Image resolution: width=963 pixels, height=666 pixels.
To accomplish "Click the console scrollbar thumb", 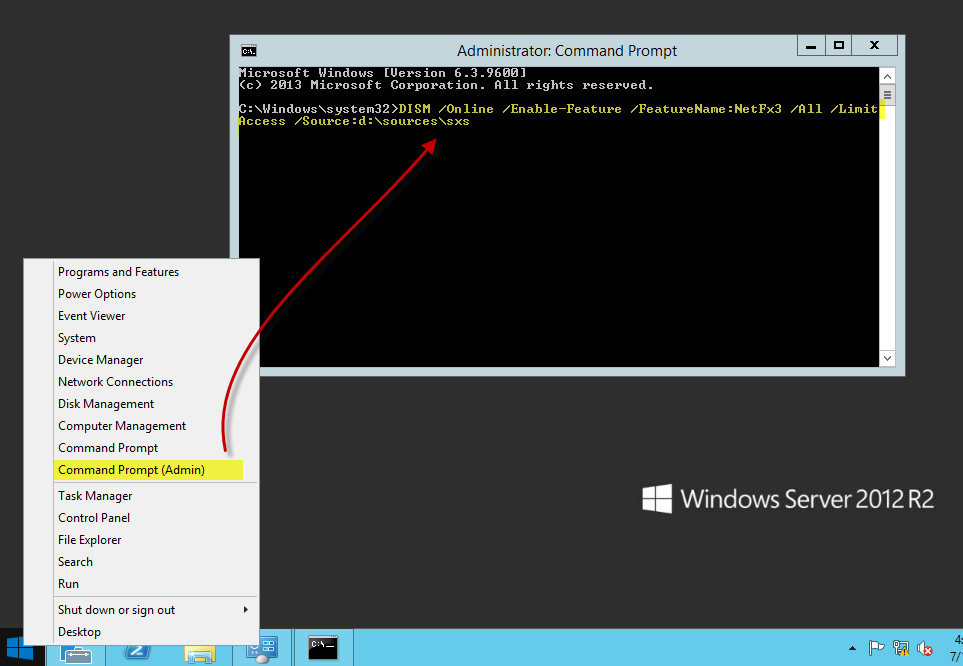I will pyautogui.click(x=887, y=95).
